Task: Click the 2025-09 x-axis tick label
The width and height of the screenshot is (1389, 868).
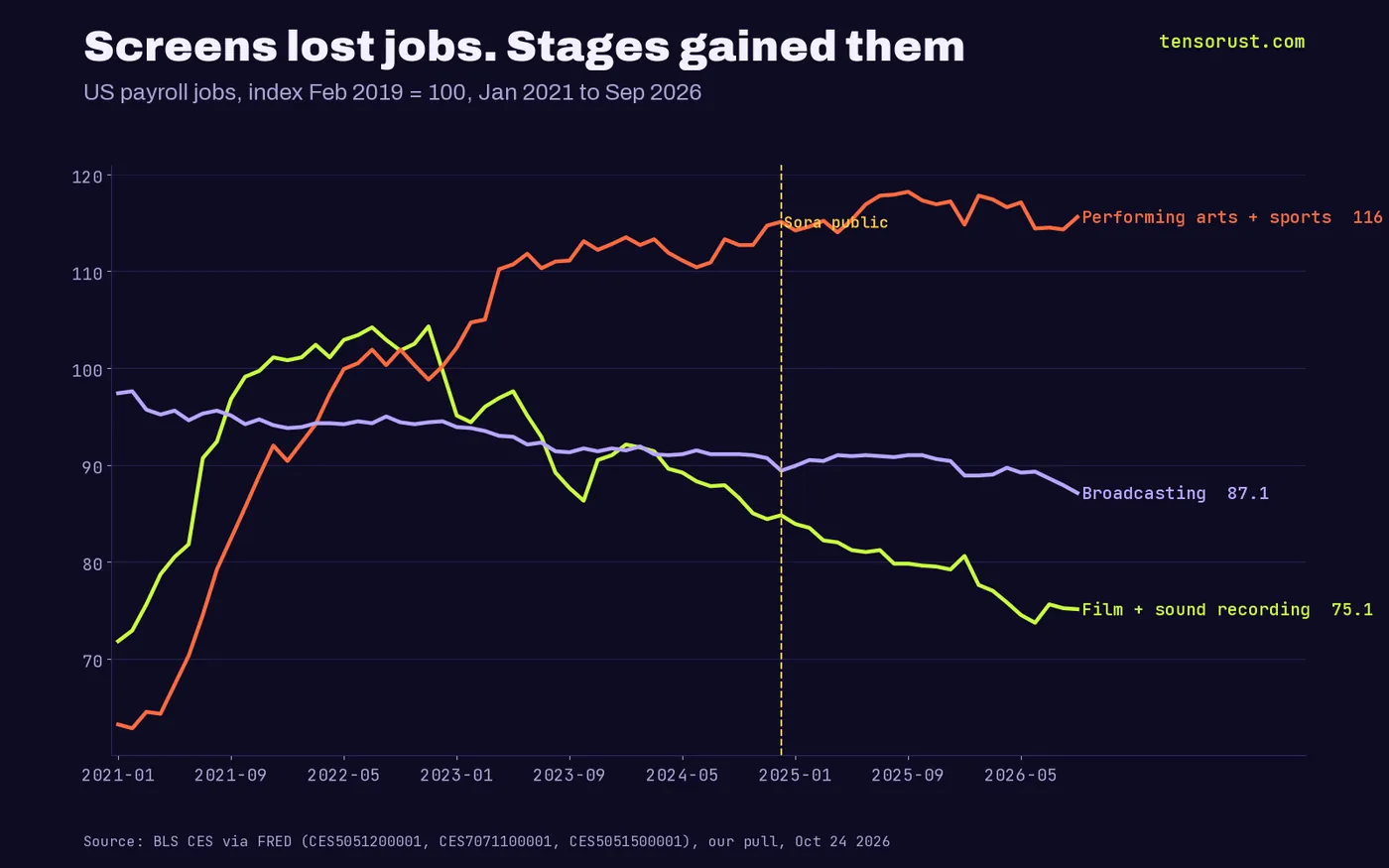Action: pyautogui.click(x=908, y=776)
